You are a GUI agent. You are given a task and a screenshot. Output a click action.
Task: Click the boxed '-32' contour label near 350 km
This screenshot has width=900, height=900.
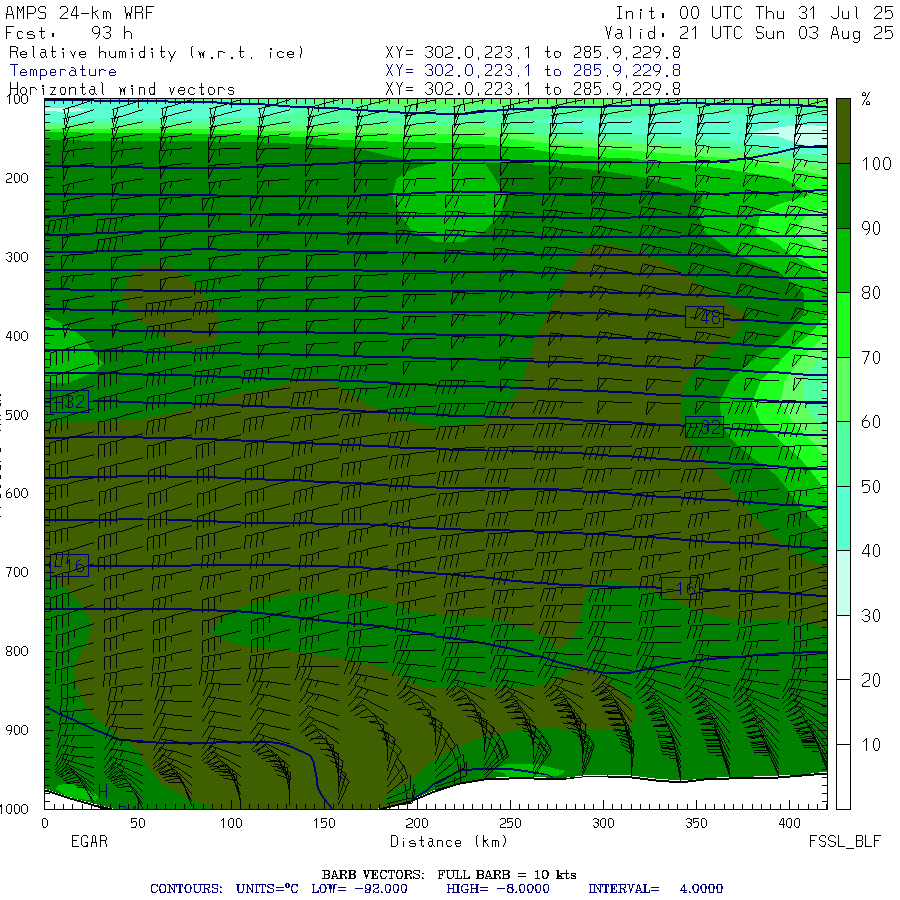tap(704, 427)
